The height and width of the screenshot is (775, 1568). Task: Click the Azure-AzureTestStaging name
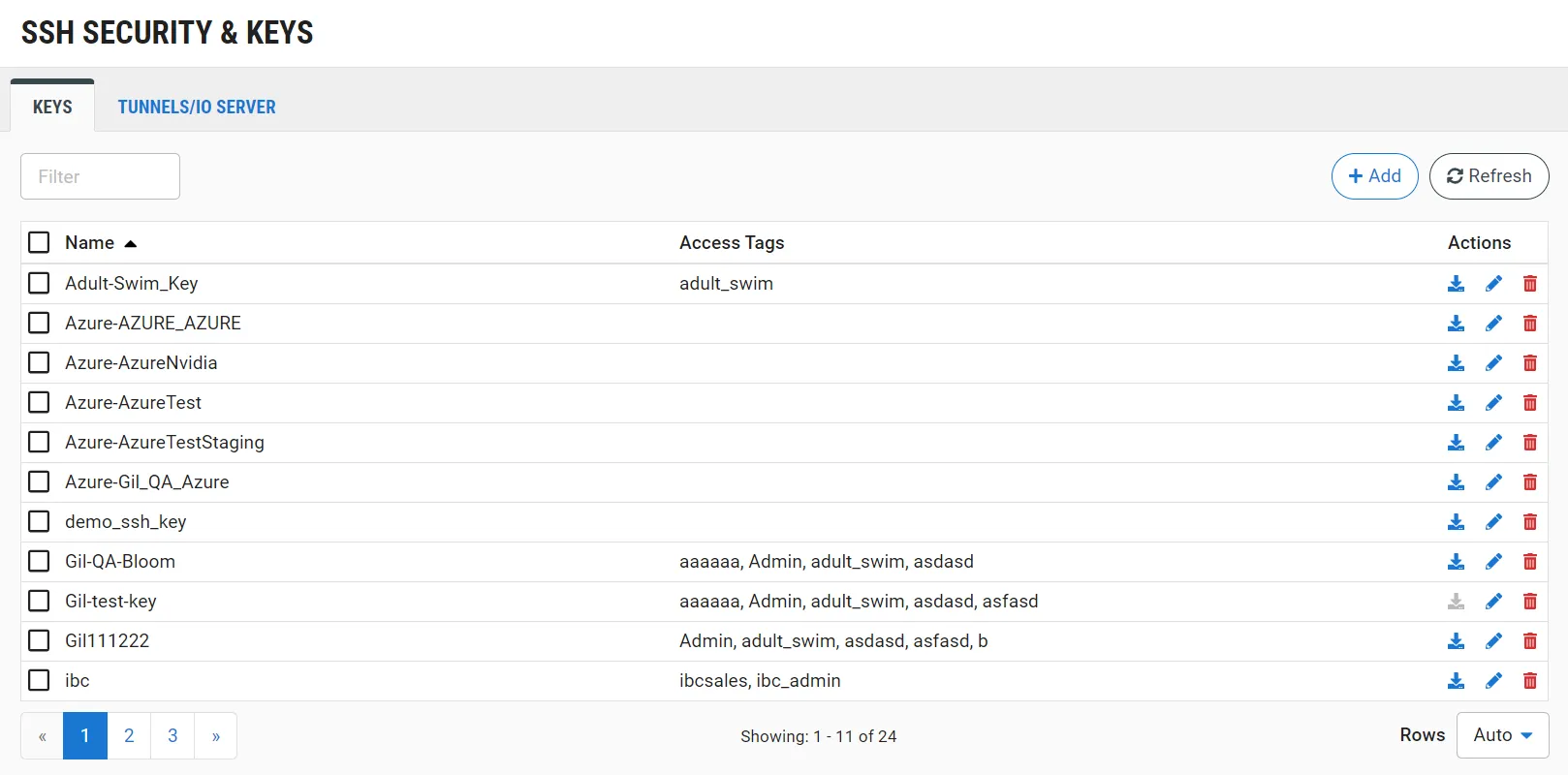click(x=165, y=443)
